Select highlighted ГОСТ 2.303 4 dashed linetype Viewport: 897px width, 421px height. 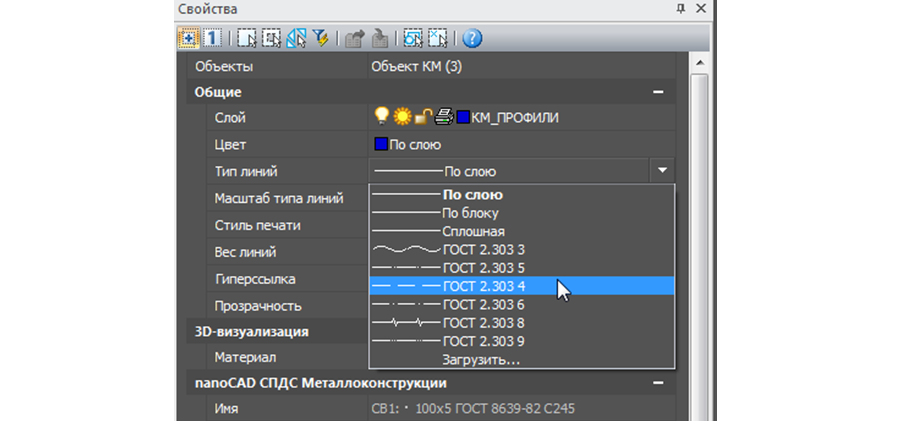[522, 286]
